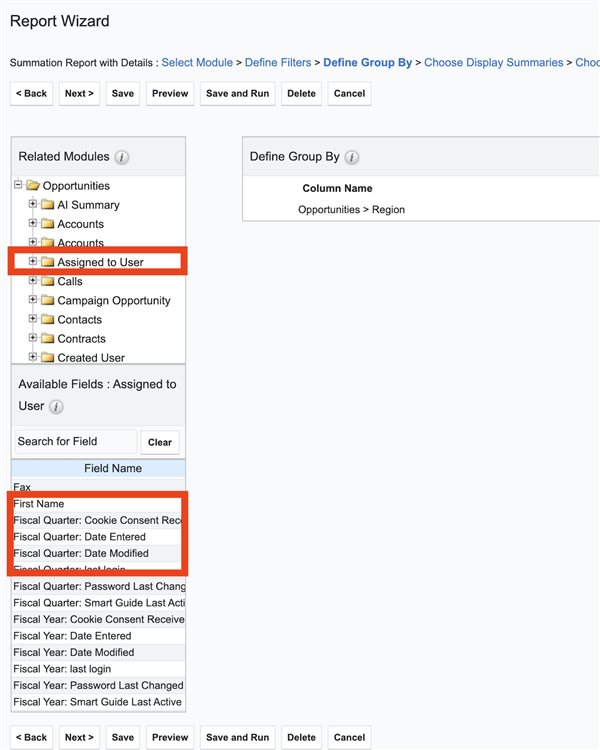Click the top Preview button
600x750 pixels.
click(170, 93)
